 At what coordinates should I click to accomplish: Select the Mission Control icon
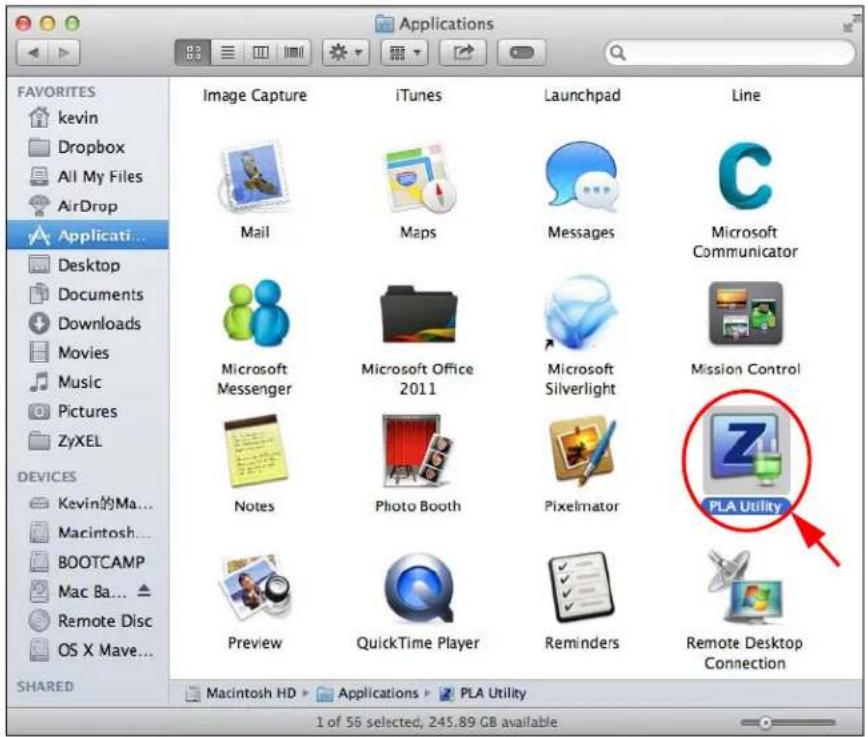click(746, 313)
